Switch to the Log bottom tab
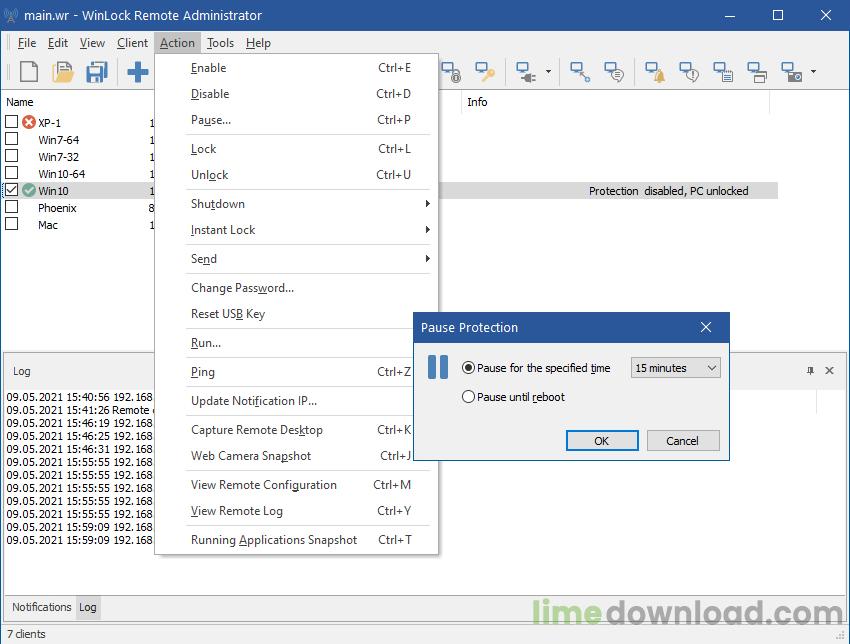 coord(88,607)
